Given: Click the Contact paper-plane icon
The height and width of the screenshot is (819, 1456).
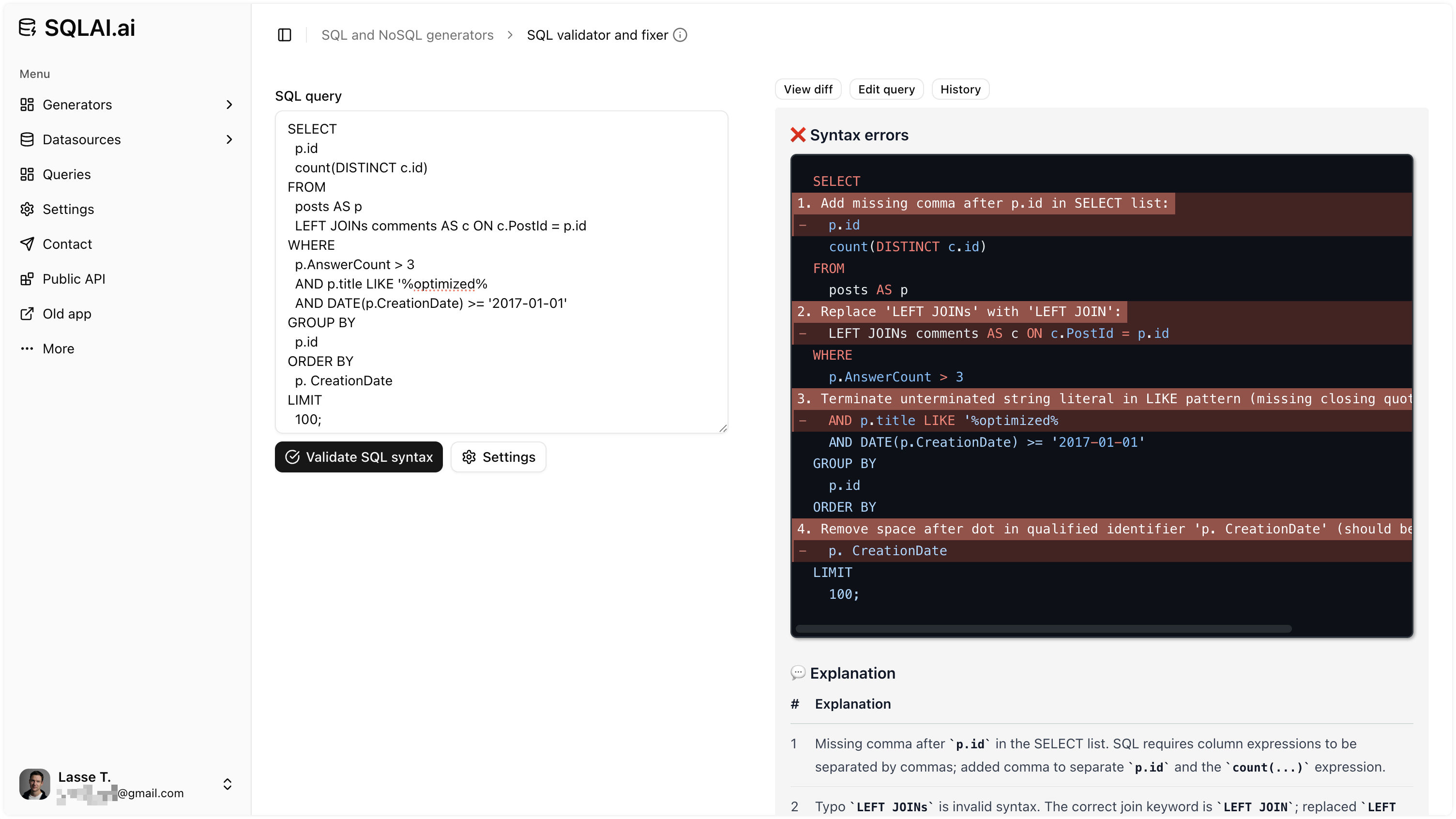Looking at the screenshot, I should pyautogui.click(x=28, y=243).
